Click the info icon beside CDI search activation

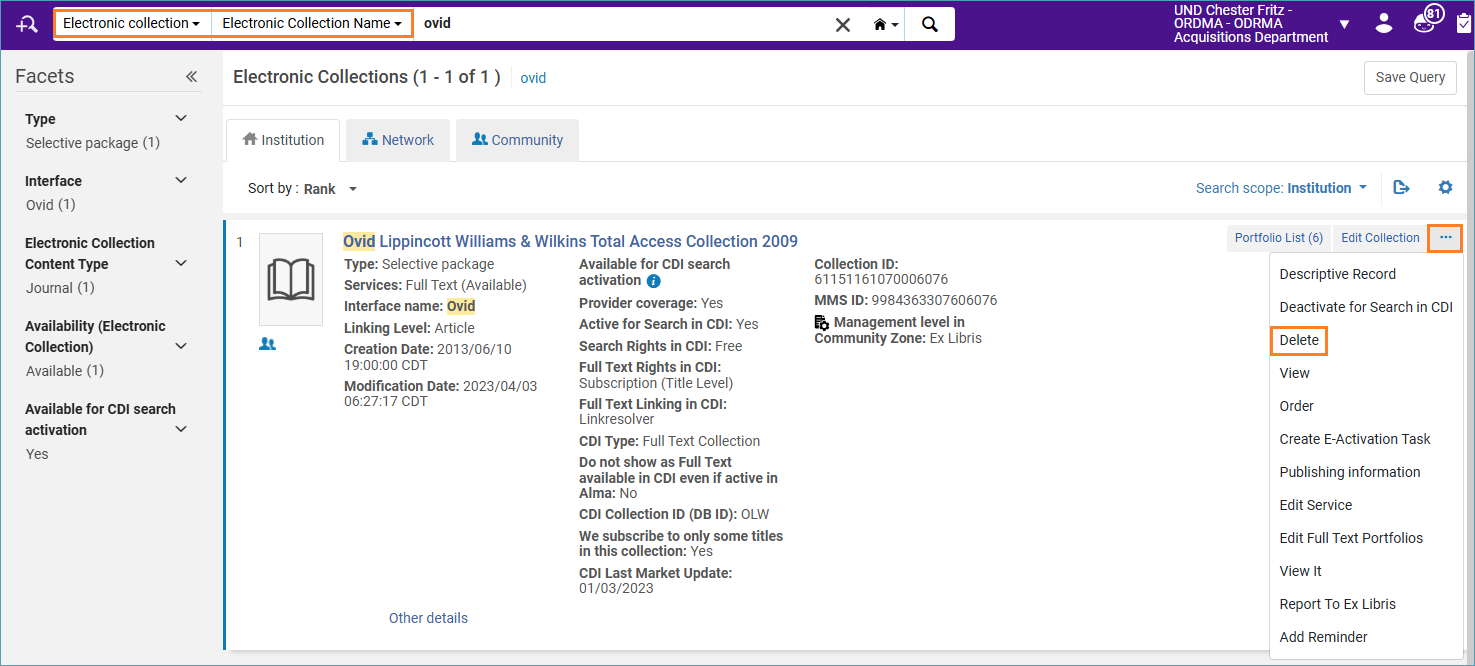point(654,281)
